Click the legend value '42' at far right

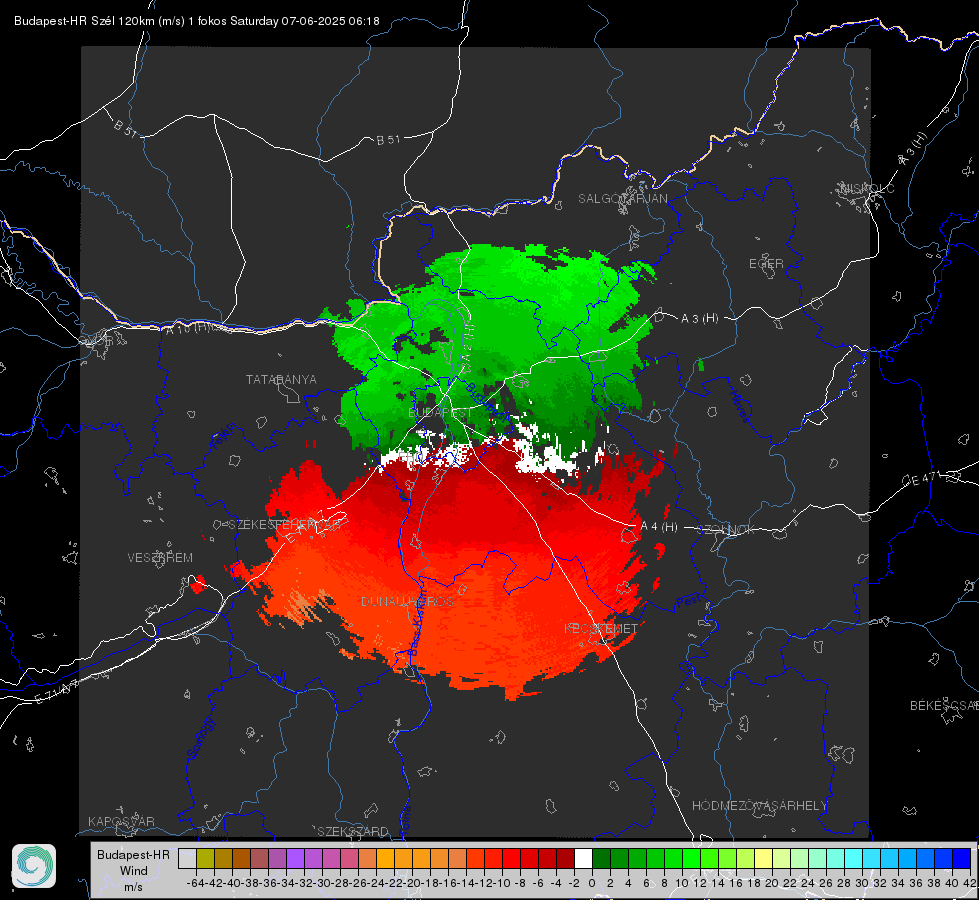pyautogui.click(x=970, y=883)
